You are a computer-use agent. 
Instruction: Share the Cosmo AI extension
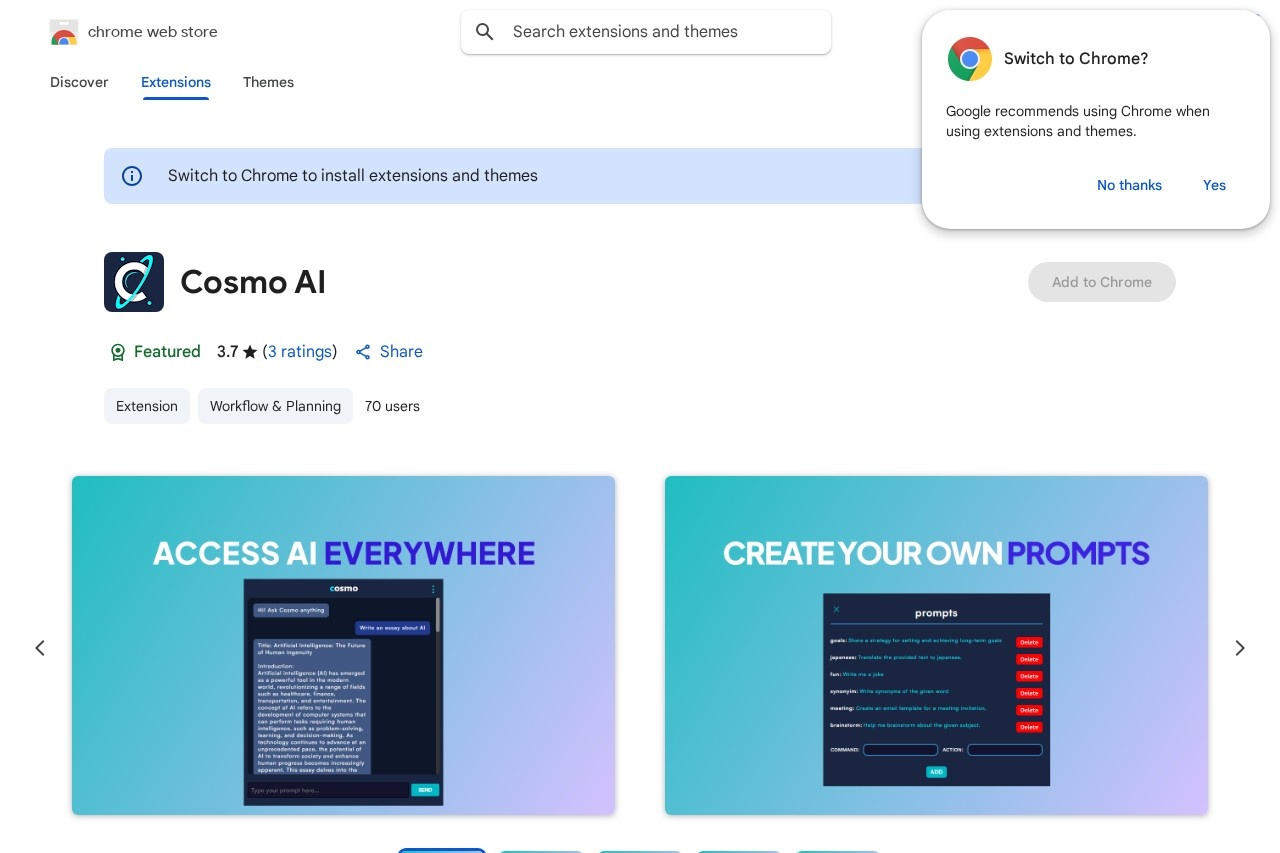pos(389,352)
